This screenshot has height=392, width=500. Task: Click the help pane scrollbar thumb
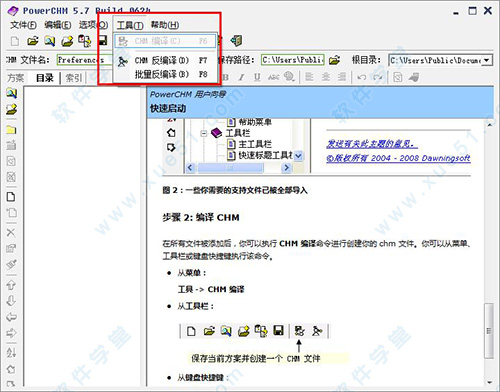[x=489, y=331]
